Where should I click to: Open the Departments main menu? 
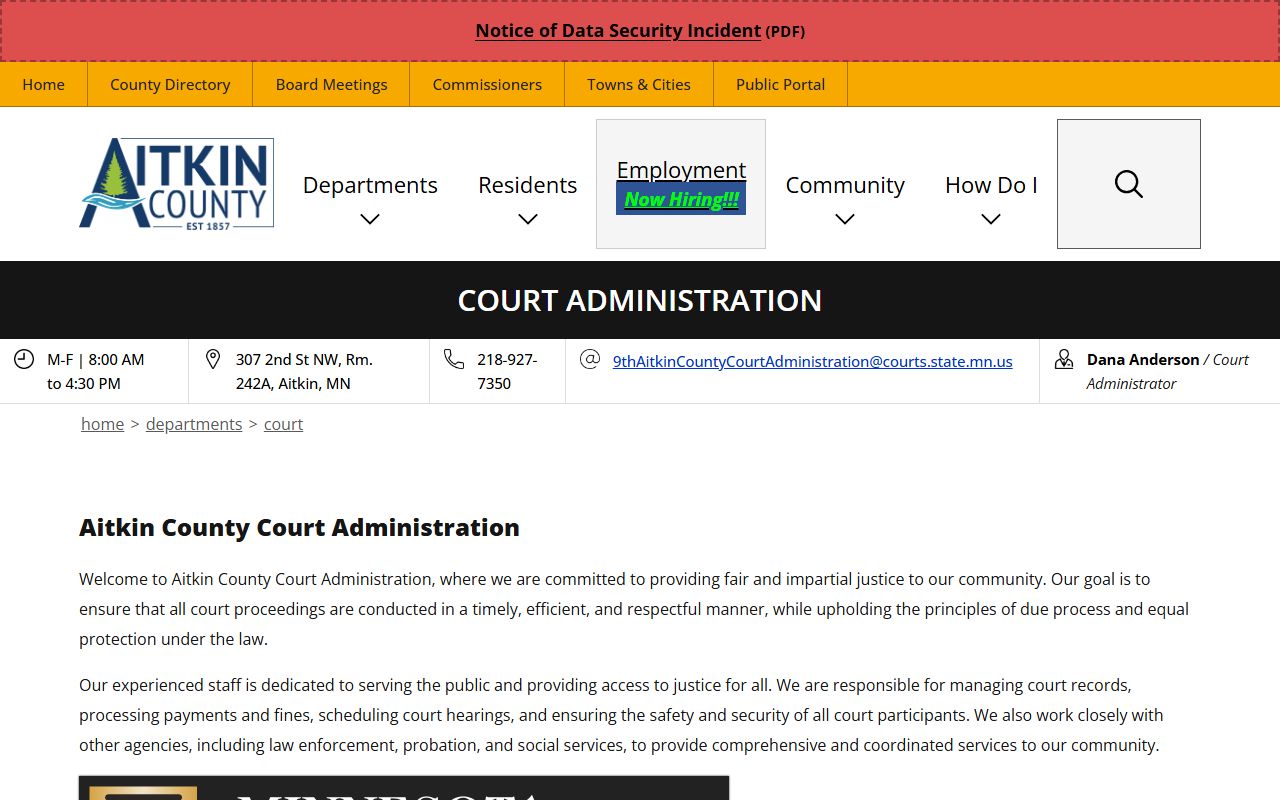tap(370, 185)
